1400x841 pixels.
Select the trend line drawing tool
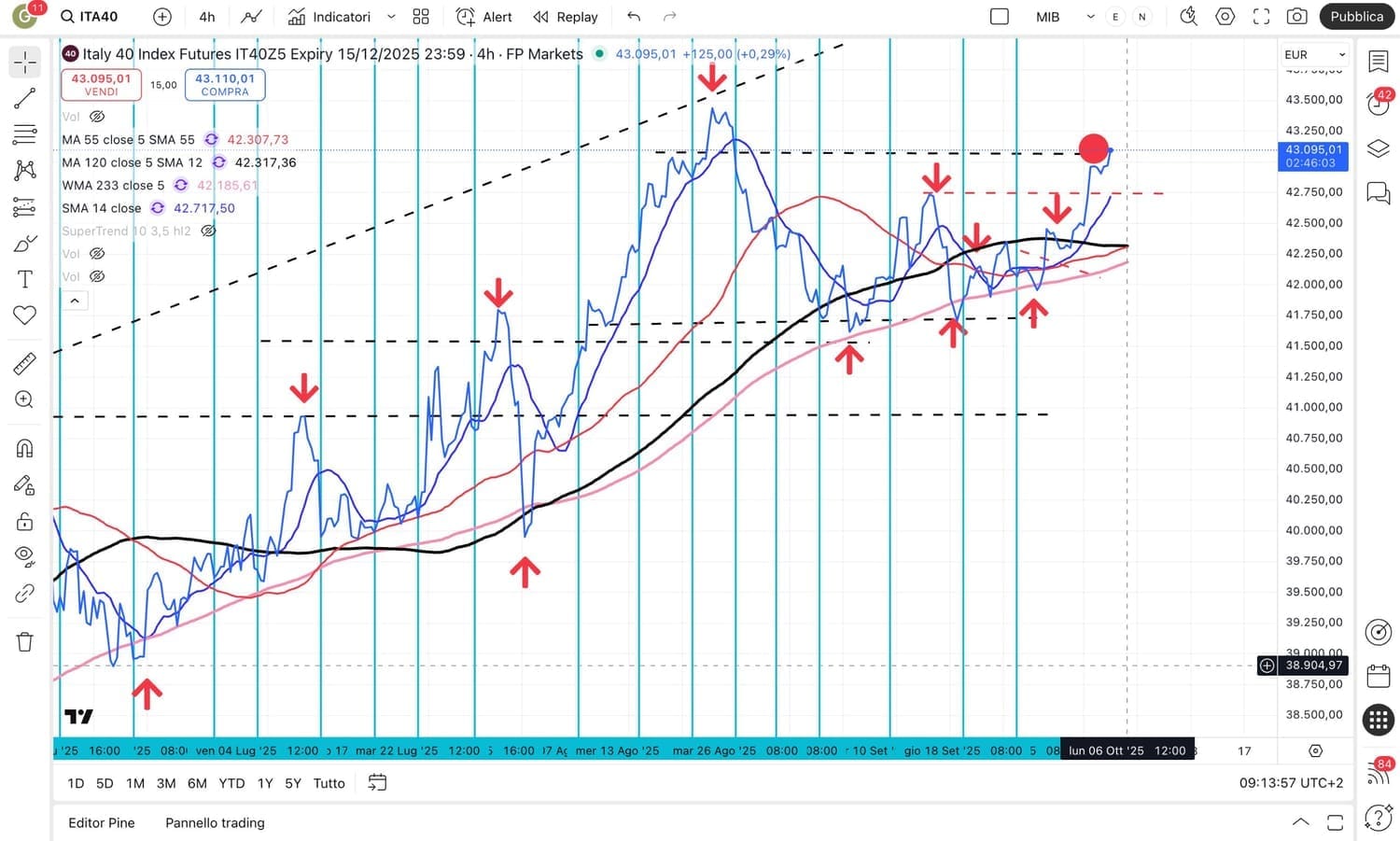click(25, 98)
